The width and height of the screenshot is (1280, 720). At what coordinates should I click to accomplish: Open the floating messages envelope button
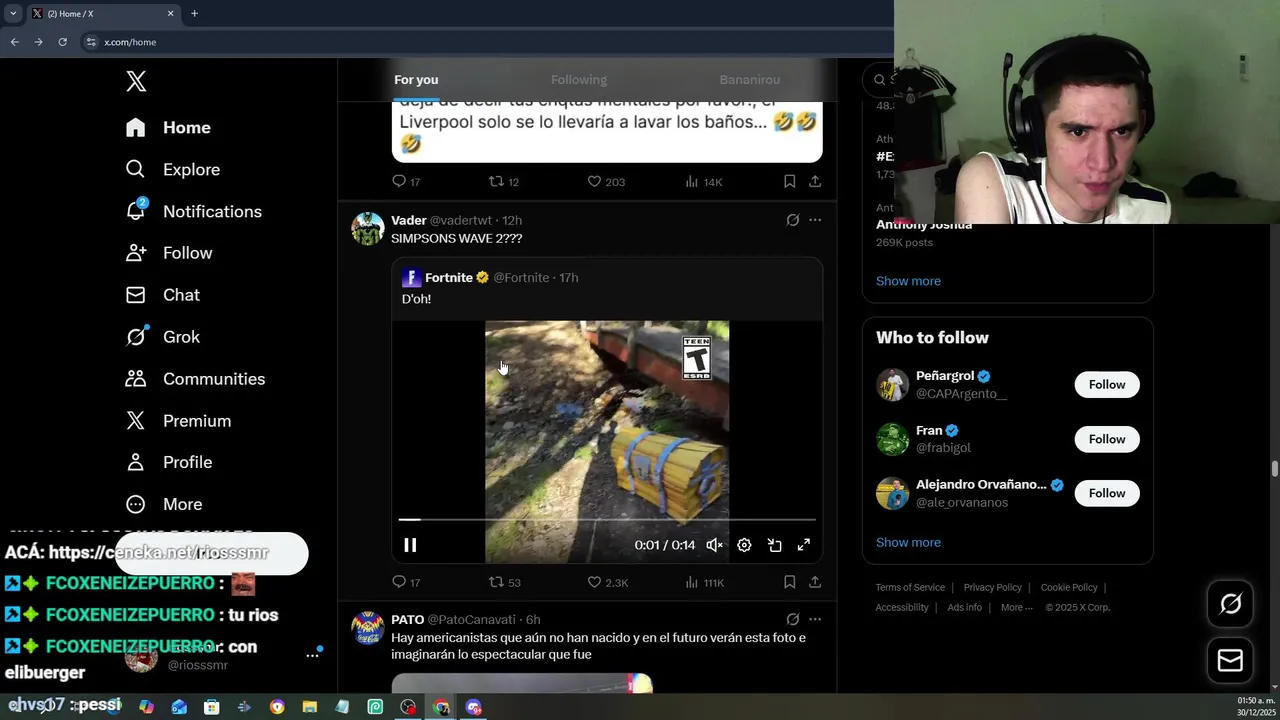coord(1230,661)
